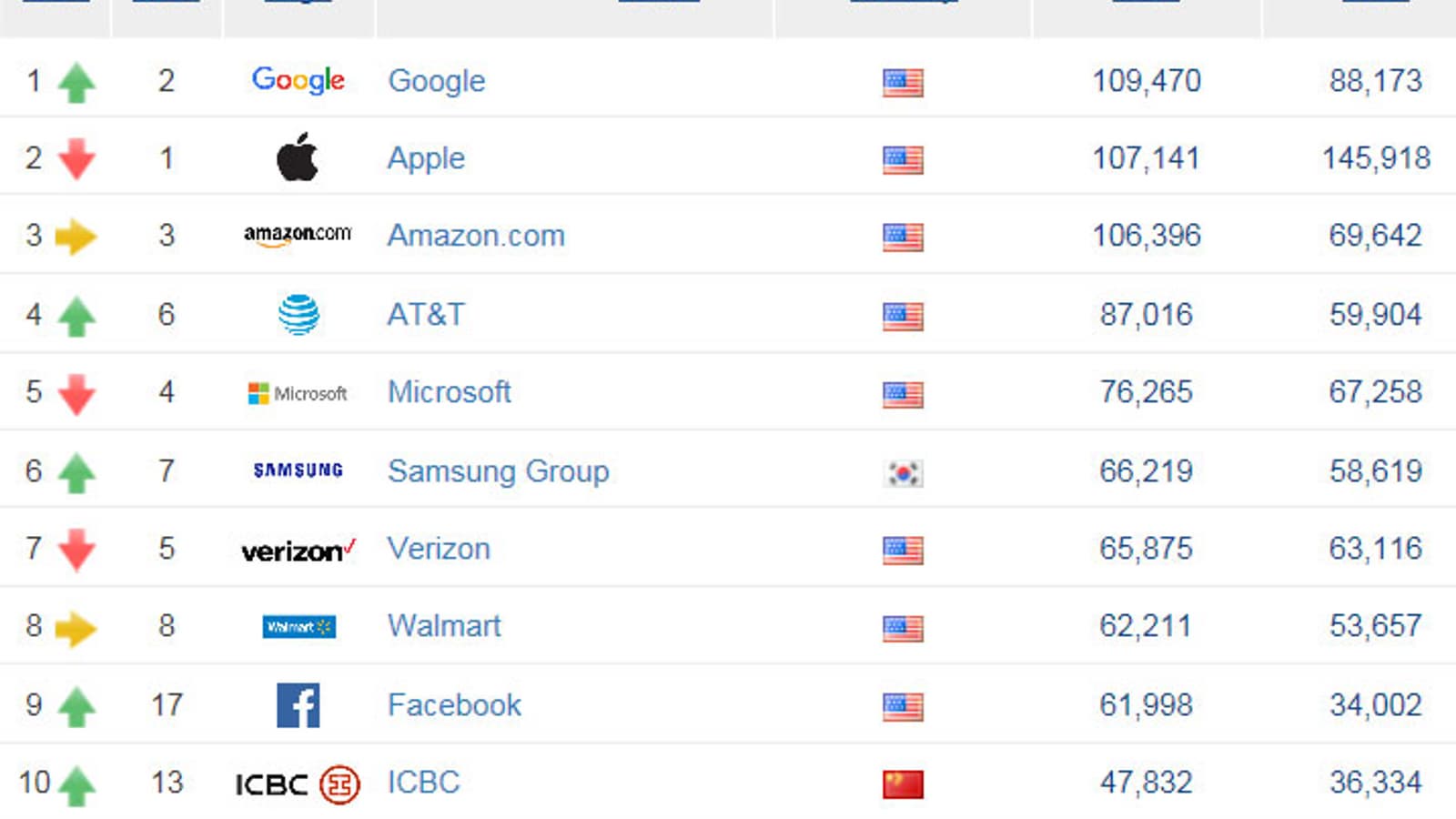Click the Google logo icon
This screenshot has height=819, width=1456.
[x=298, y=80]
